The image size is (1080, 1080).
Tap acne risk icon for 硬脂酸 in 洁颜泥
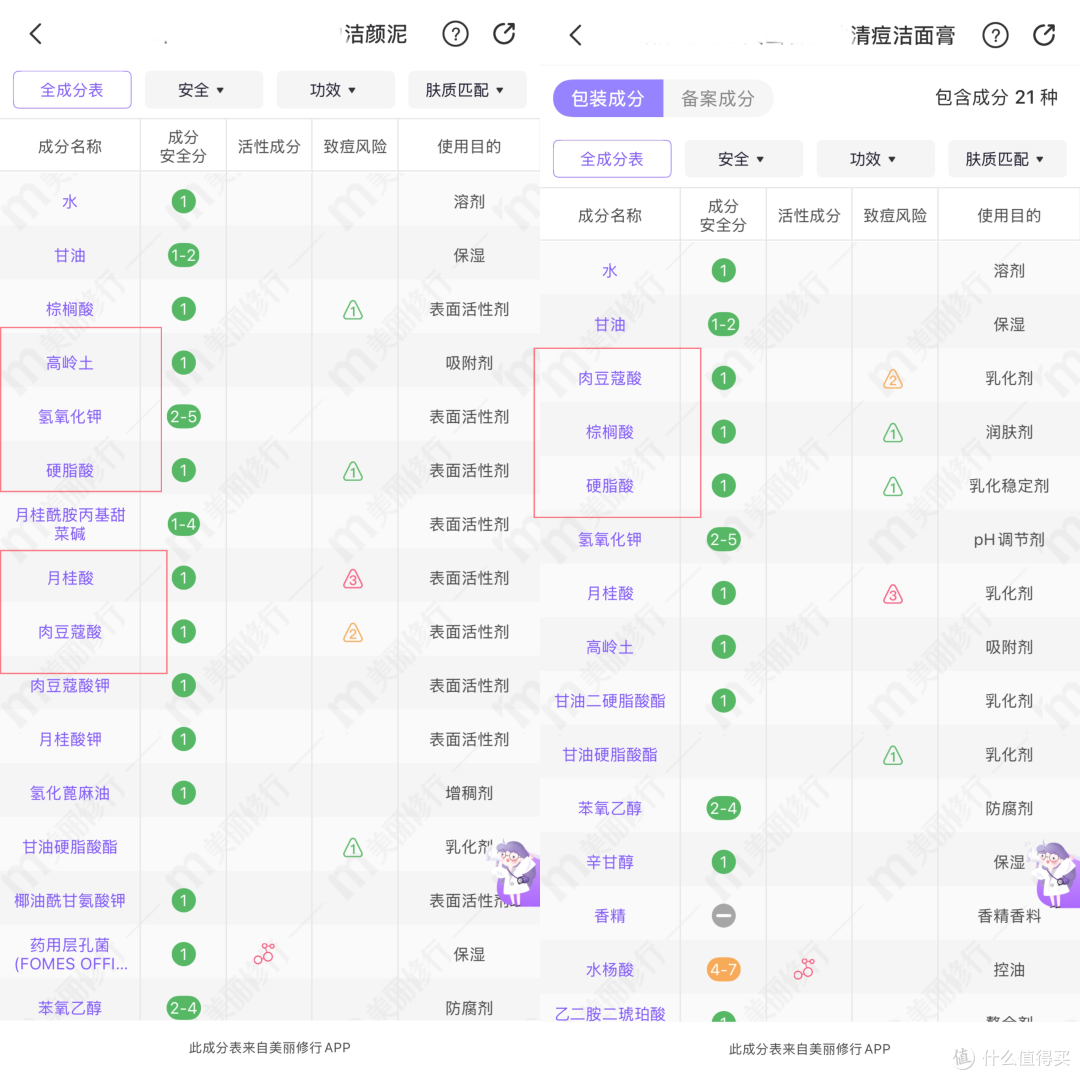coord(353,471)
